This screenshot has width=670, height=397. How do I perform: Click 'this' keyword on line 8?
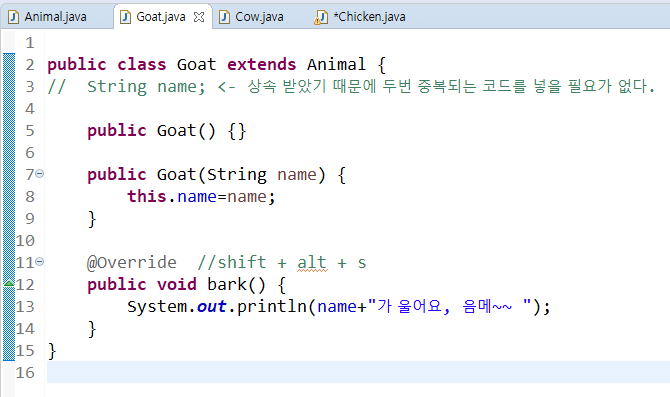(147, 197)
